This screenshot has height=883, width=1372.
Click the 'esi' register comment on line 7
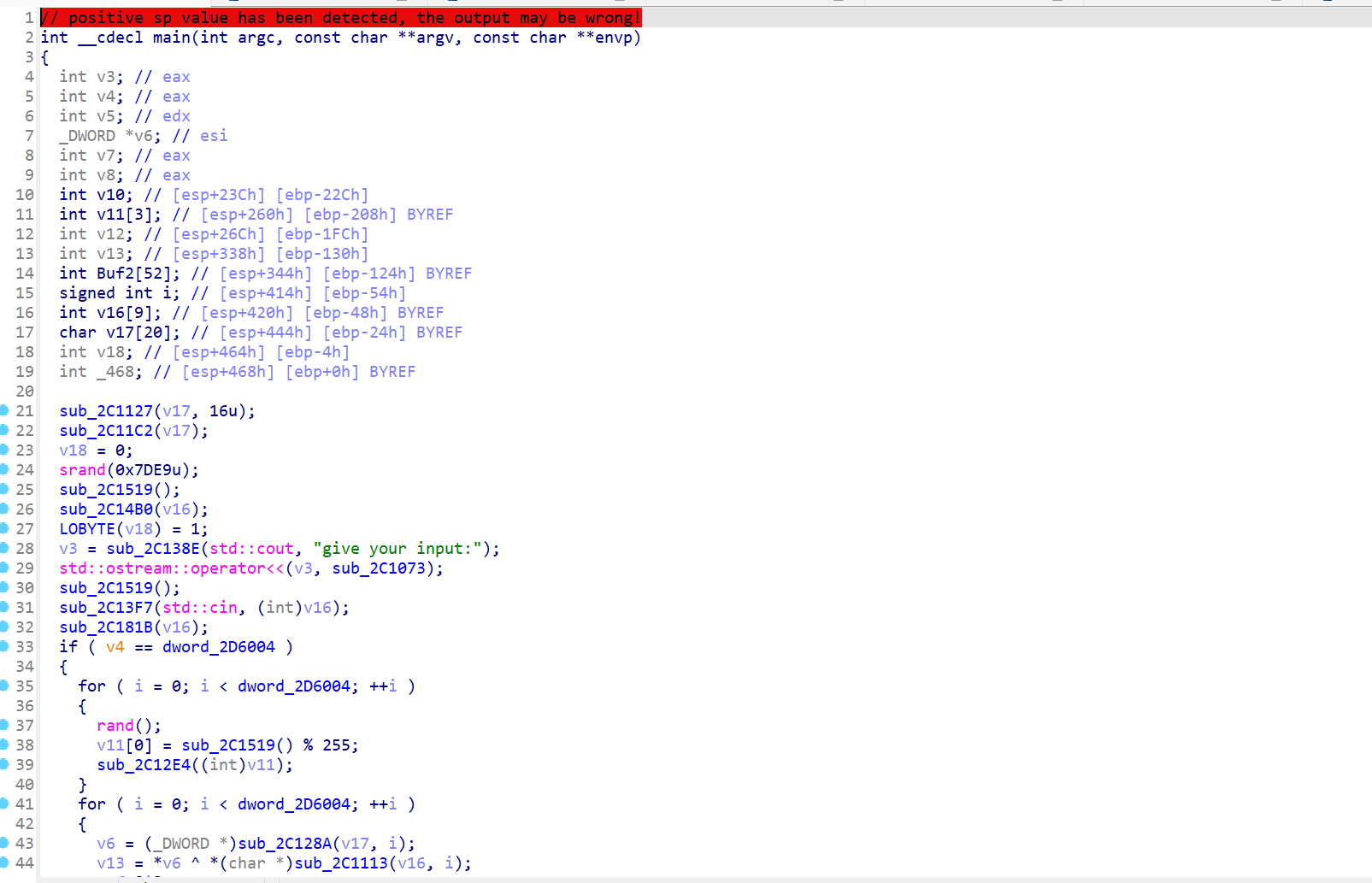coord(214,136)
